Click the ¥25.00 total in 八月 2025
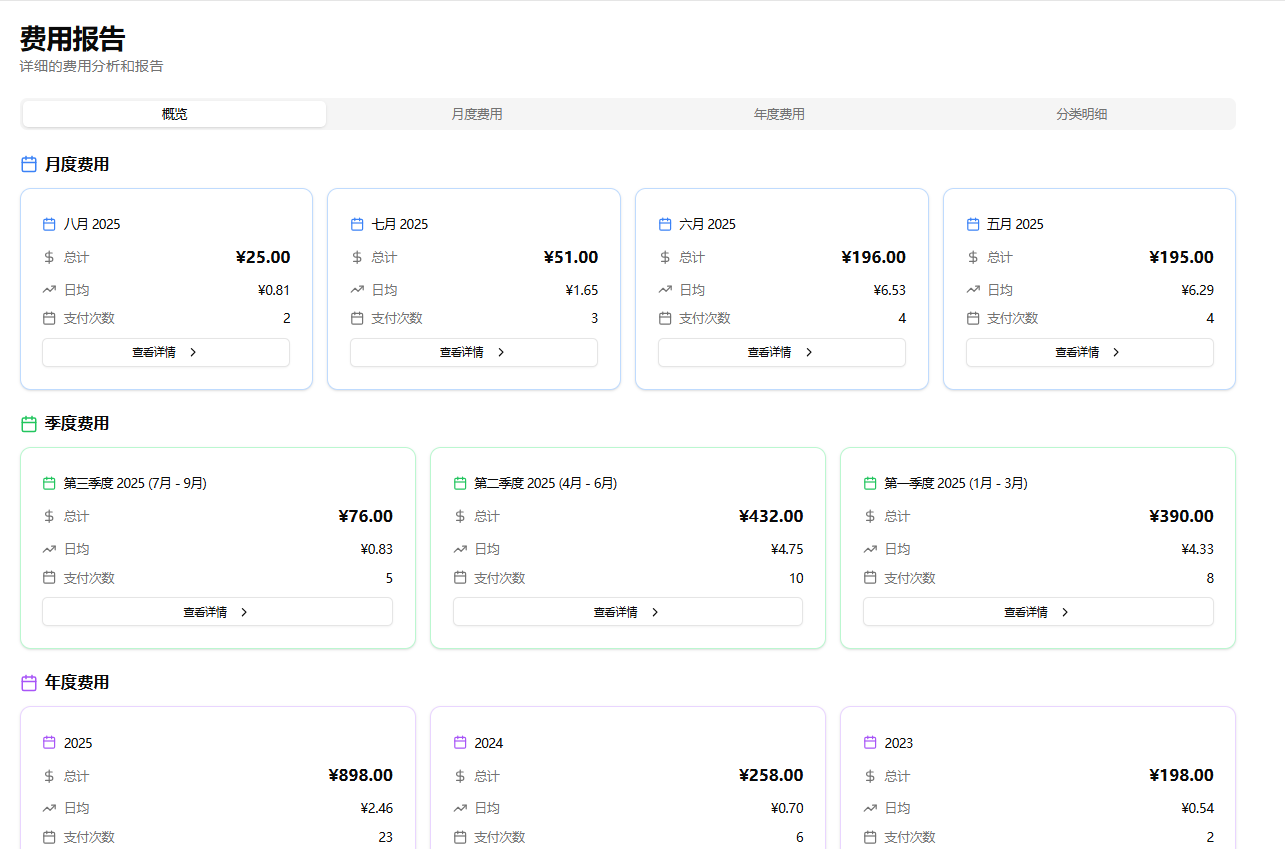Image resolution: width=1285 pixels, height=849 pixels. point(263,257)
